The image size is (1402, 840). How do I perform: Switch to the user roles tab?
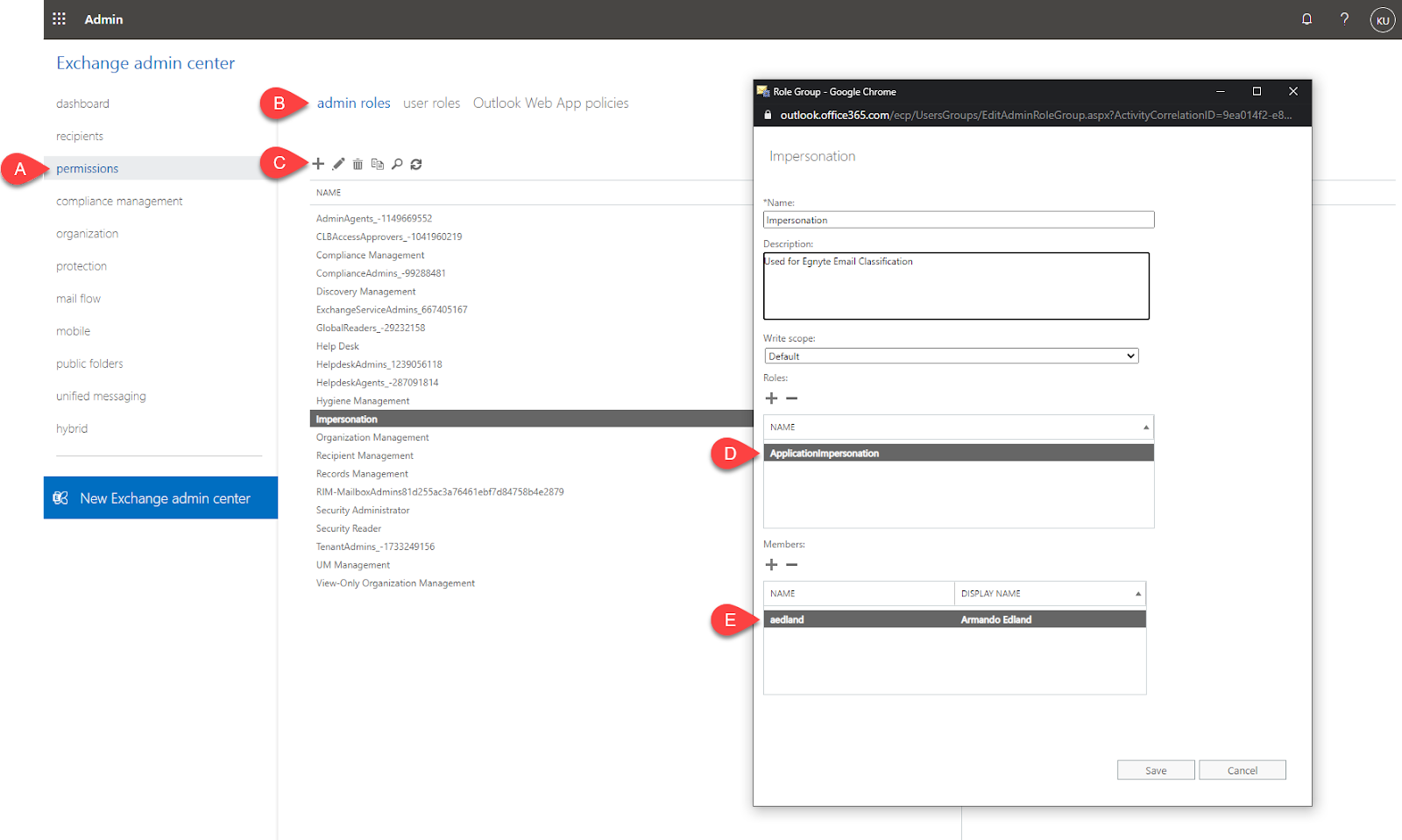(x=431, y=103)
